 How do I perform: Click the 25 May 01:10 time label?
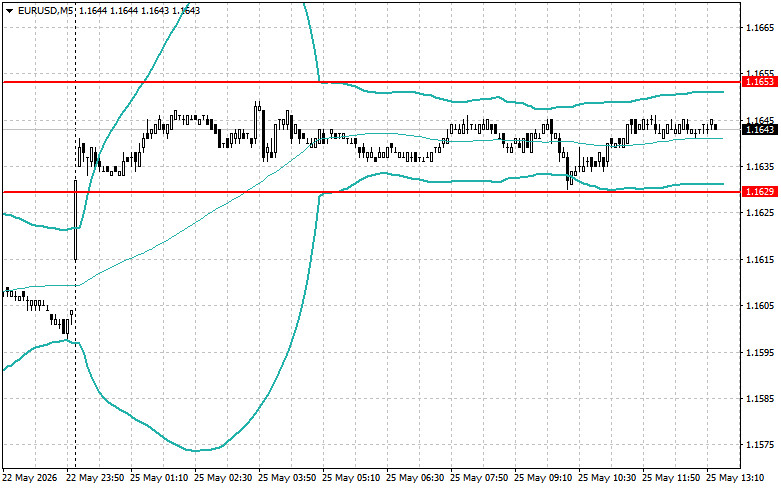159,478
